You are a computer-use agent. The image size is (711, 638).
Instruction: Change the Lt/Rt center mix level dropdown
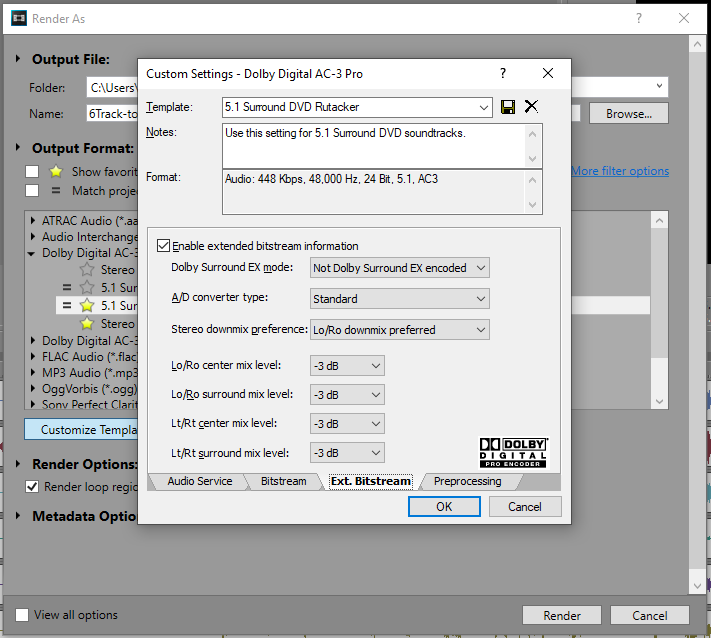pyautogui.click(x=347, y=424)
